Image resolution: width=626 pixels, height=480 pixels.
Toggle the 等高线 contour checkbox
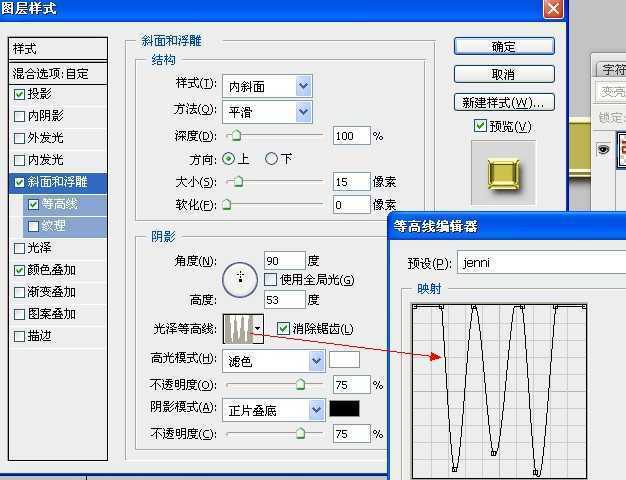34,204
